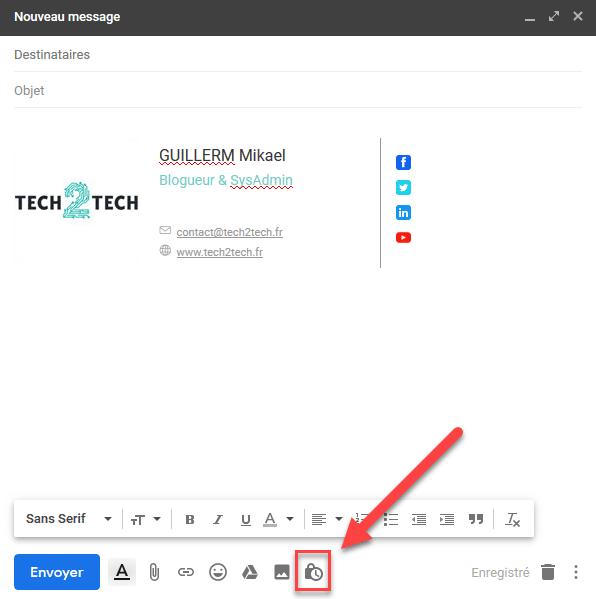
Task: Open the emoji picker smiley icon
Action: point(218,572)
